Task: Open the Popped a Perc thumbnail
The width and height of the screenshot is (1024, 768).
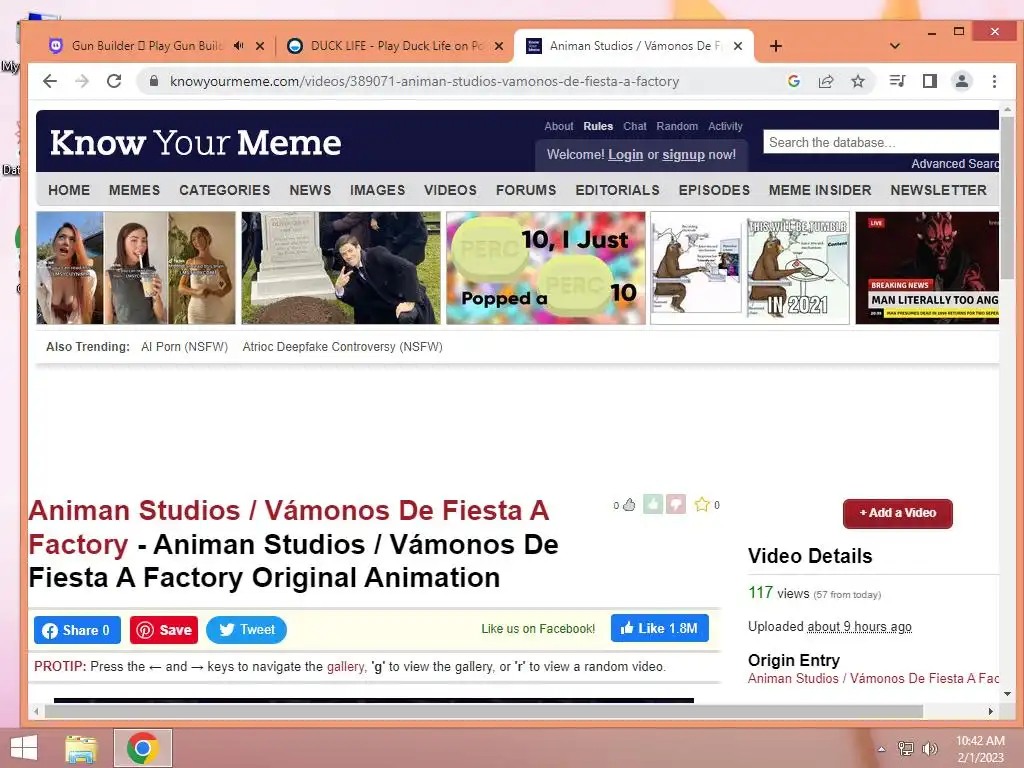Action: [546, 268]
